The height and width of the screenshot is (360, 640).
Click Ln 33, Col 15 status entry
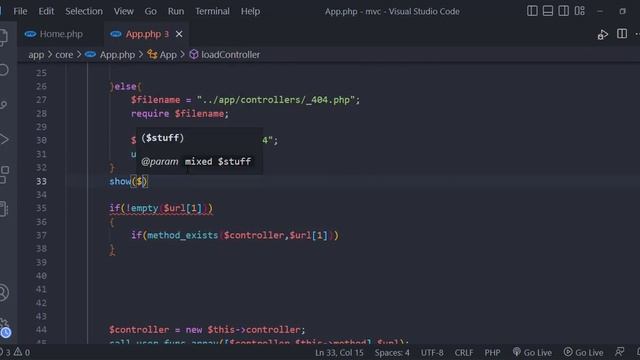339,353
